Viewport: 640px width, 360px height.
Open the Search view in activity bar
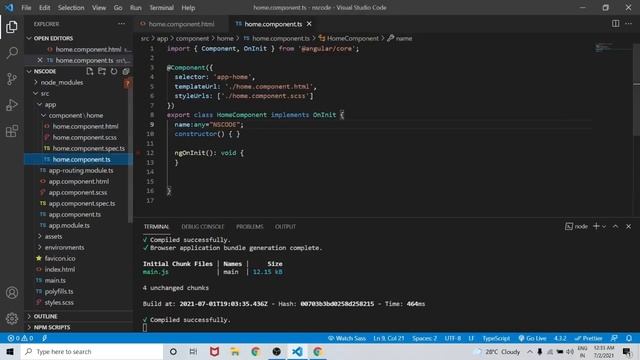point(12,53)
